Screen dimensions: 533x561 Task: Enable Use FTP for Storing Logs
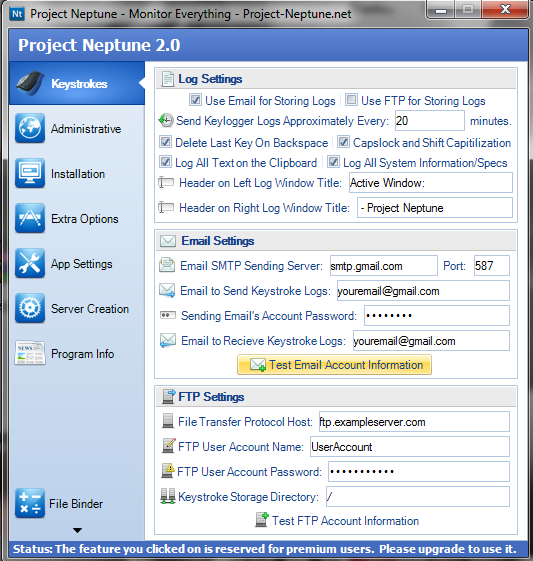[351, 100]
